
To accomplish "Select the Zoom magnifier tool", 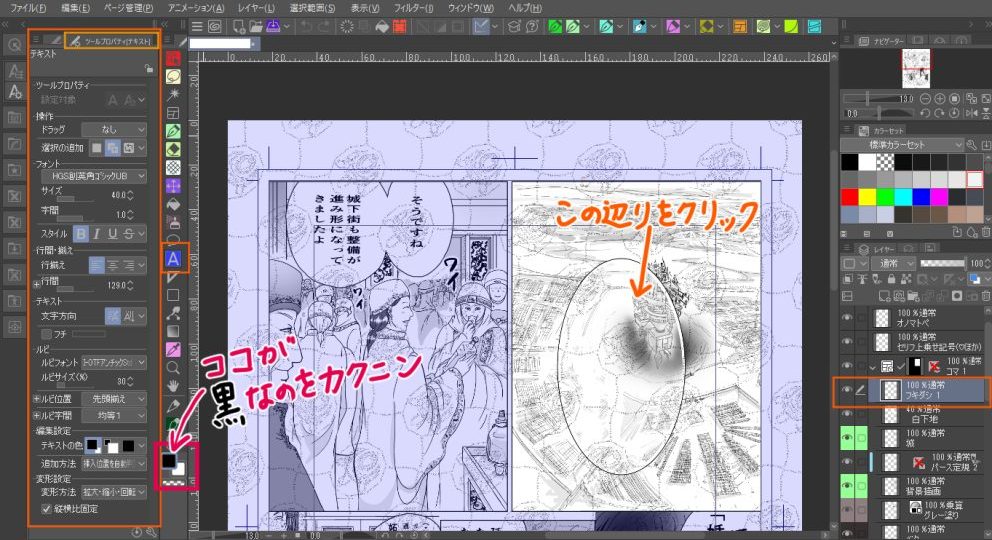I will point(173,368).
